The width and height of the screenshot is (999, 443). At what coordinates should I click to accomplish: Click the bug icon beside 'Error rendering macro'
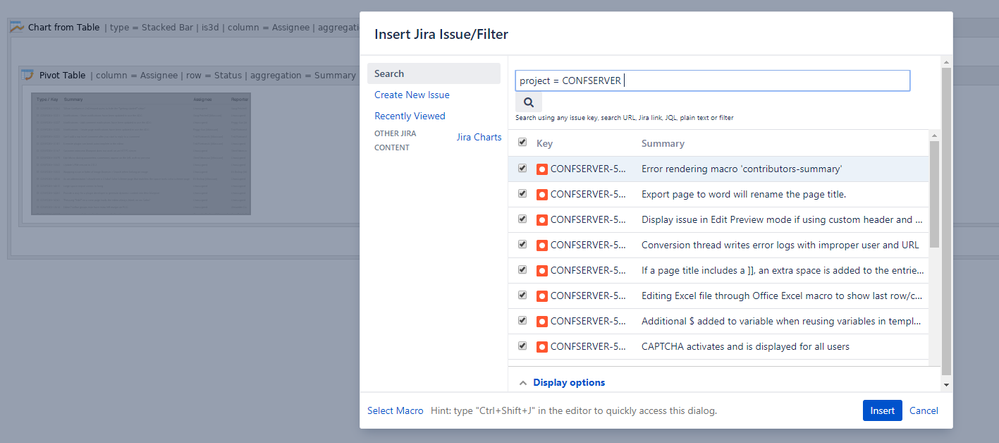[542, 169]
